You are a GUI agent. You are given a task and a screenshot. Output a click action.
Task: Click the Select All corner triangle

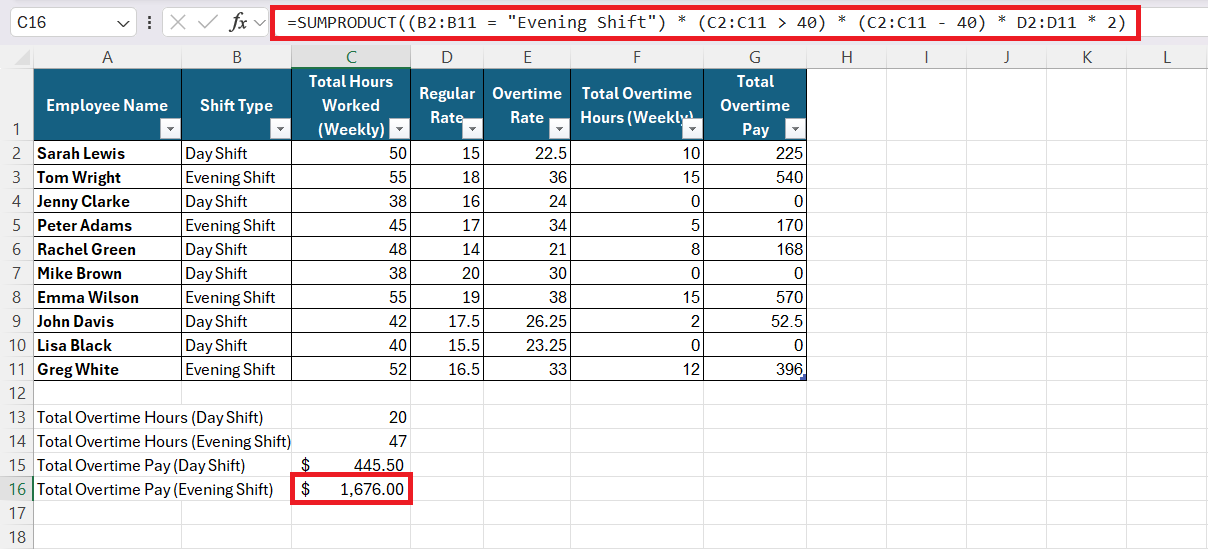click(24, 58)
